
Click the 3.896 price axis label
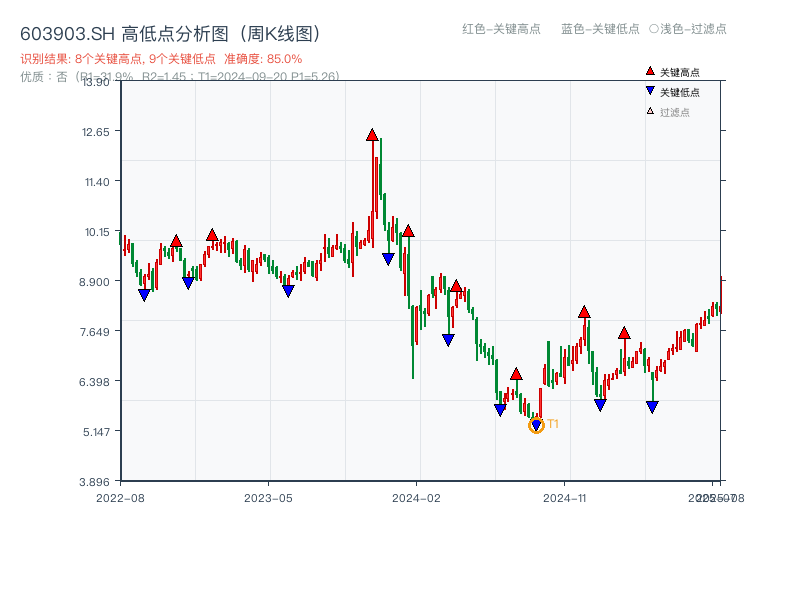pyautogui.click(x=94, y=482)
